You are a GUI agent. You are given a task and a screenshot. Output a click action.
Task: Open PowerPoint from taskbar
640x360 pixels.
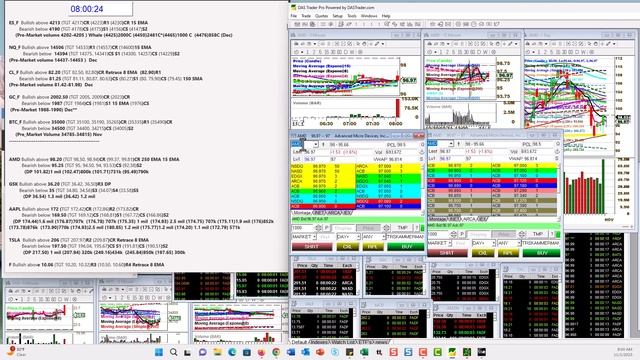pyautogui.click(x=320, y=352)
